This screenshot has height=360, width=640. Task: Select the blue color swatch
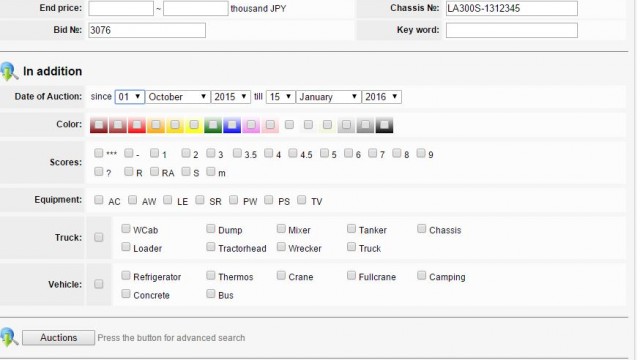coord(232,125)
